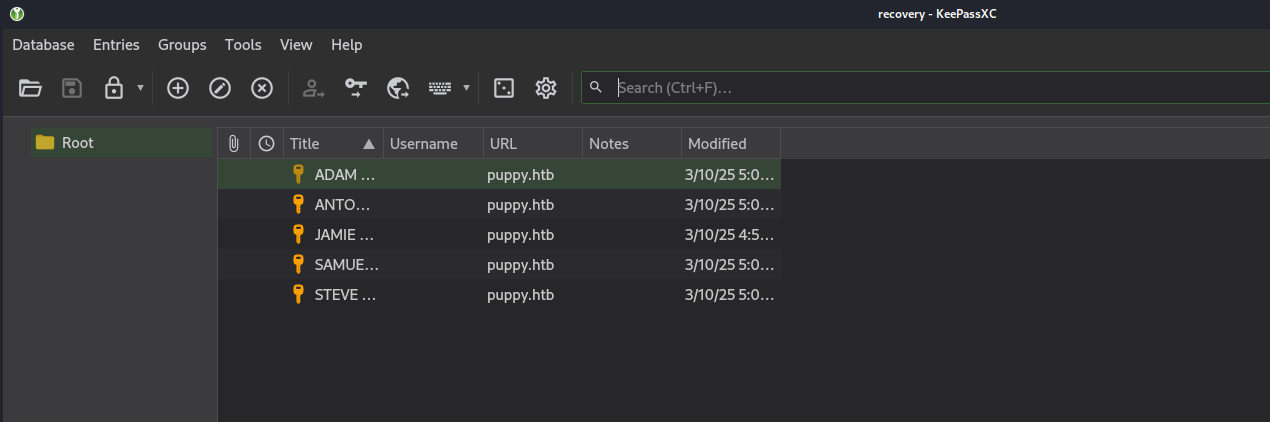Open settings with gear icon
This screenshot has width=1270, height=422.
(x=546, y=88)
